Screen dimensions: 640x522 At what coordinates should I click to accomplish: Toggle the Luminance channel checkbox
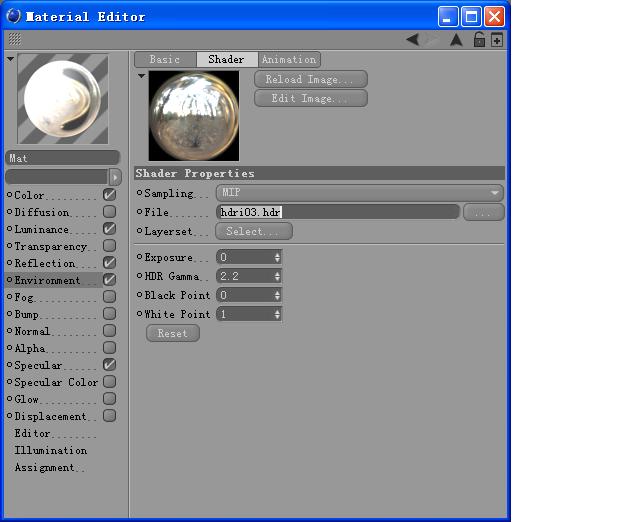[109, 229]
